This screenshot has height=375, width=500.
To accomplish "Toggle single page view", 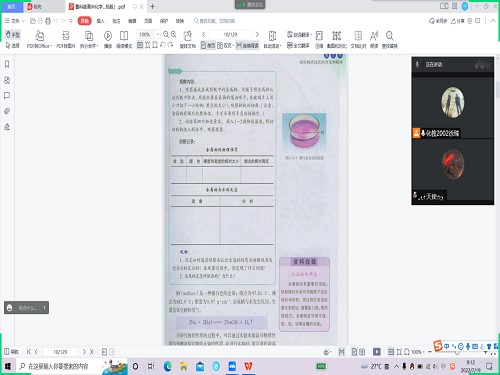I will (x=208, y=45).
